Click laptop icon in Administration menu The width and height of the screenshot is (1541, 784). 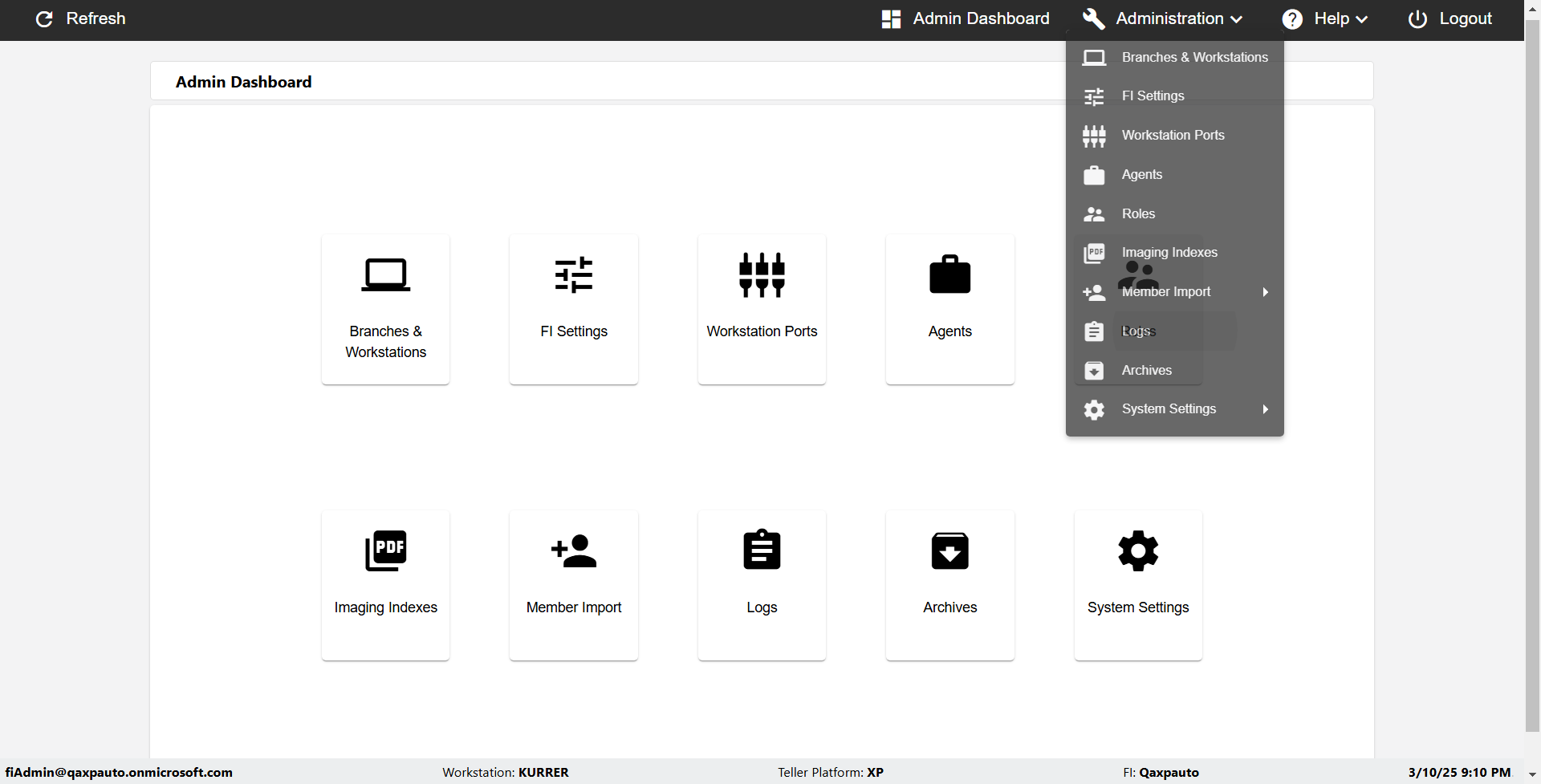(x=1094, y=58)
